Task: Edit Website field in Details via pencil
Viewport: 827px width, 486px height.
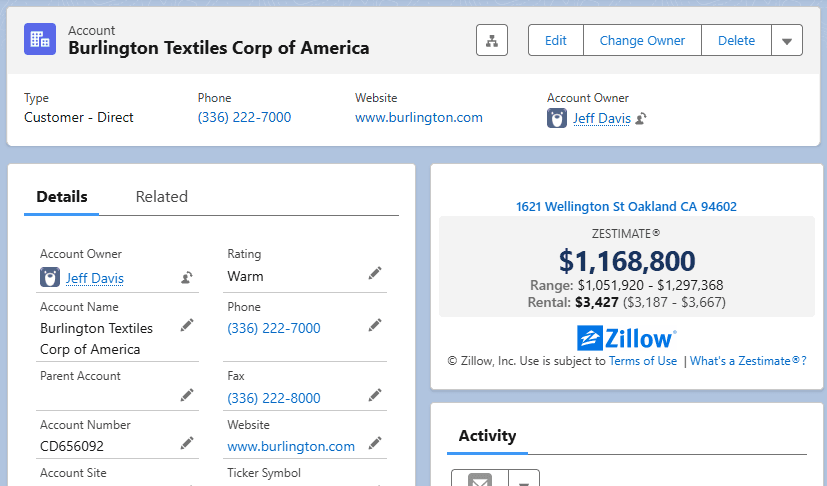Action: tap(374, 443)
